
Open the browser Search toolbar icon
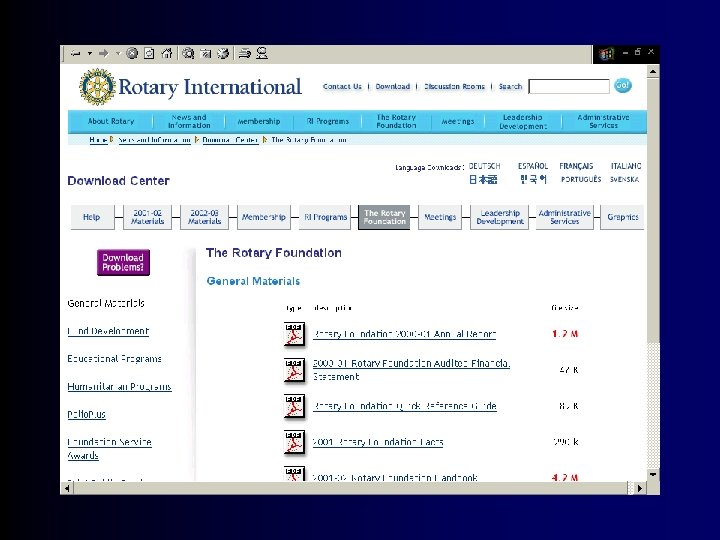tap(188, 54)
